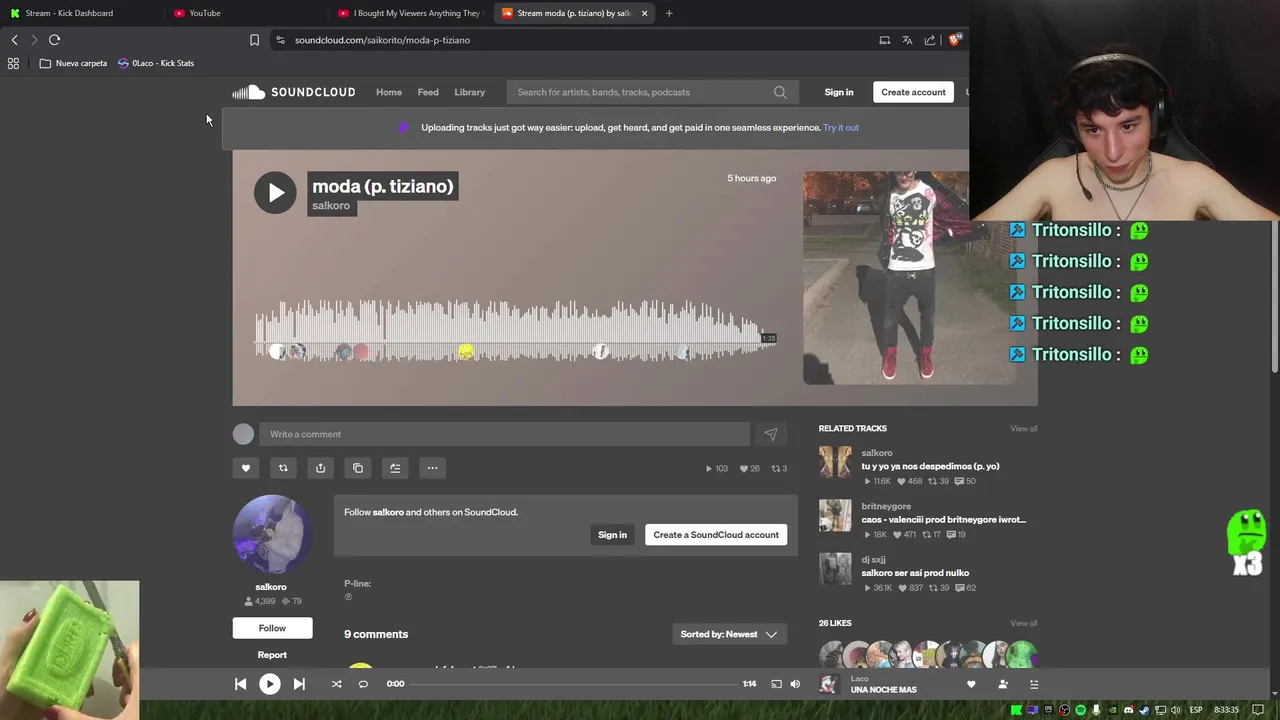Play the track moda (p. tiziano)
1280x720 pixels.
(x=275, y=193)
